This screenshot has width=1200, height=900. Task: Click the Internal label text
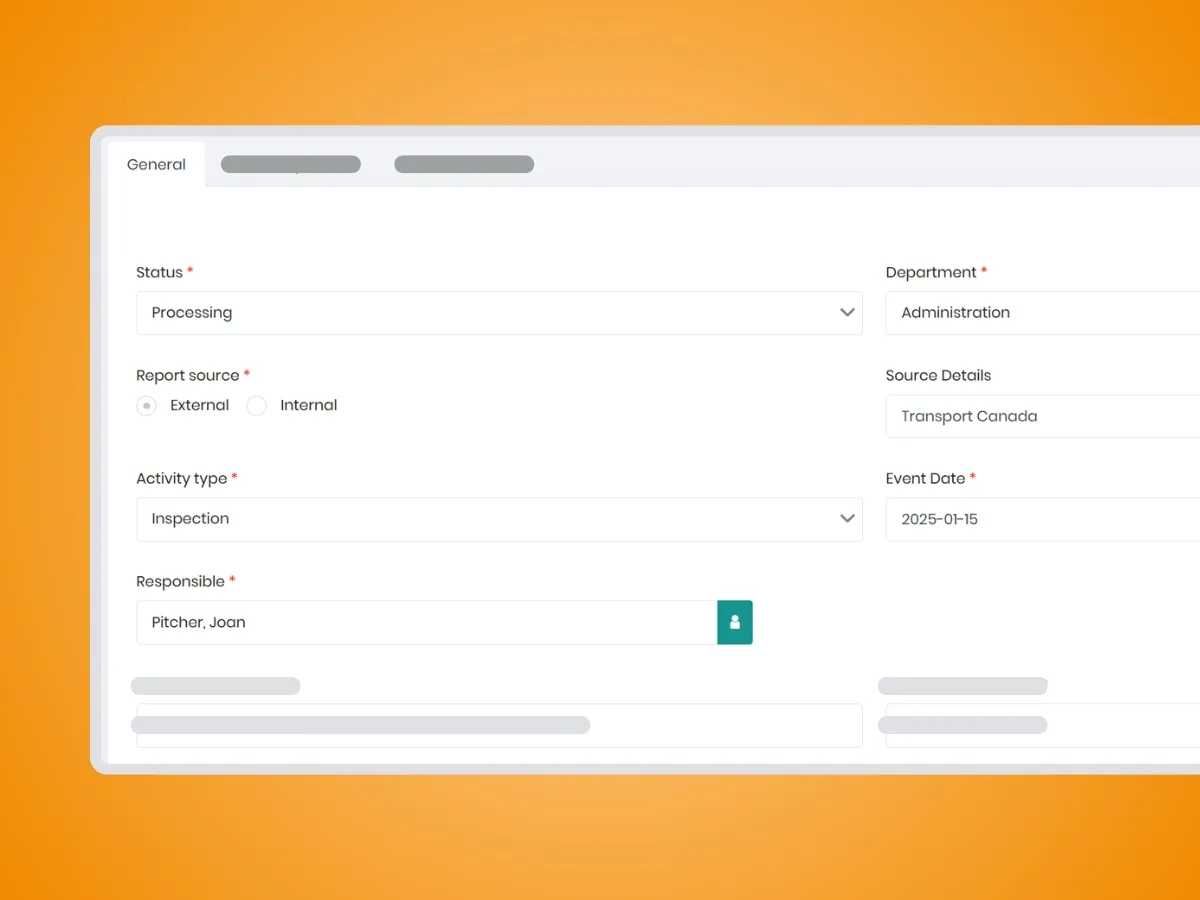click(308, 405)
